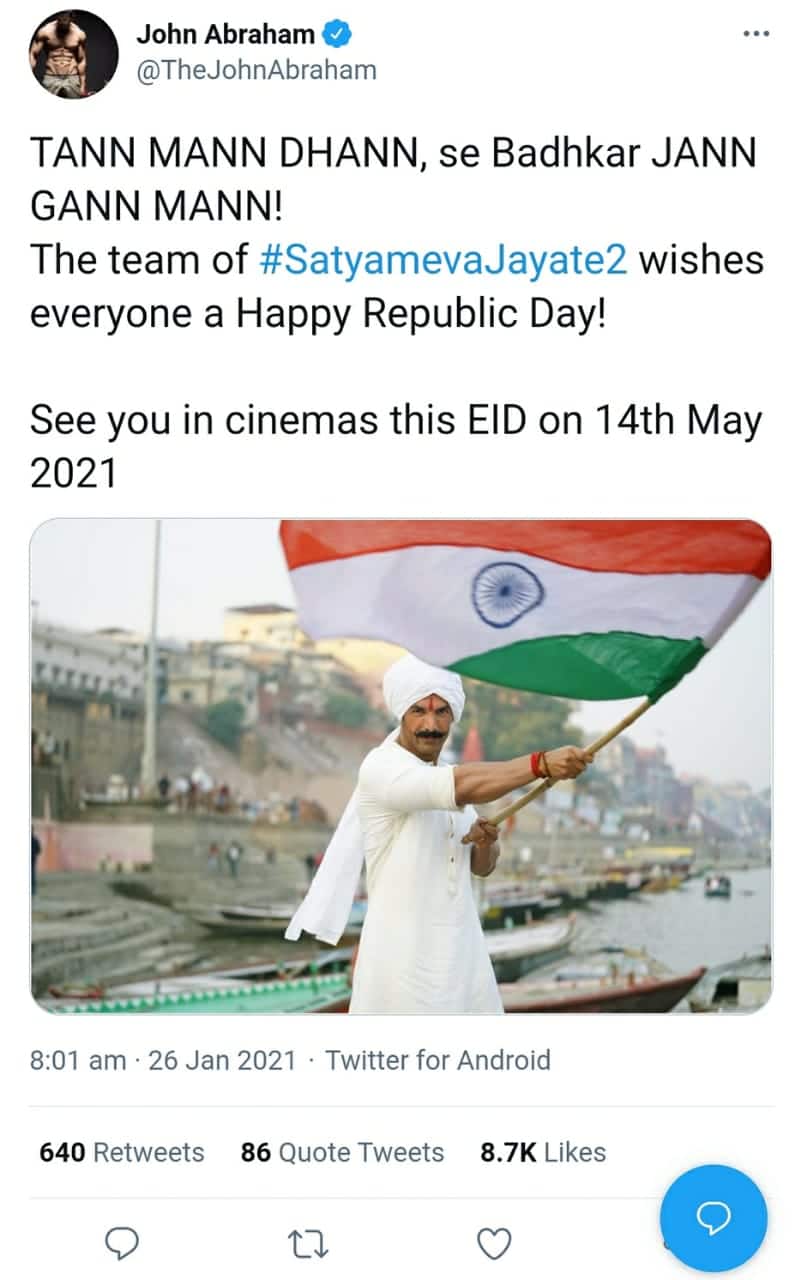Click the 8:01 am timestamp

(78, 1060)
